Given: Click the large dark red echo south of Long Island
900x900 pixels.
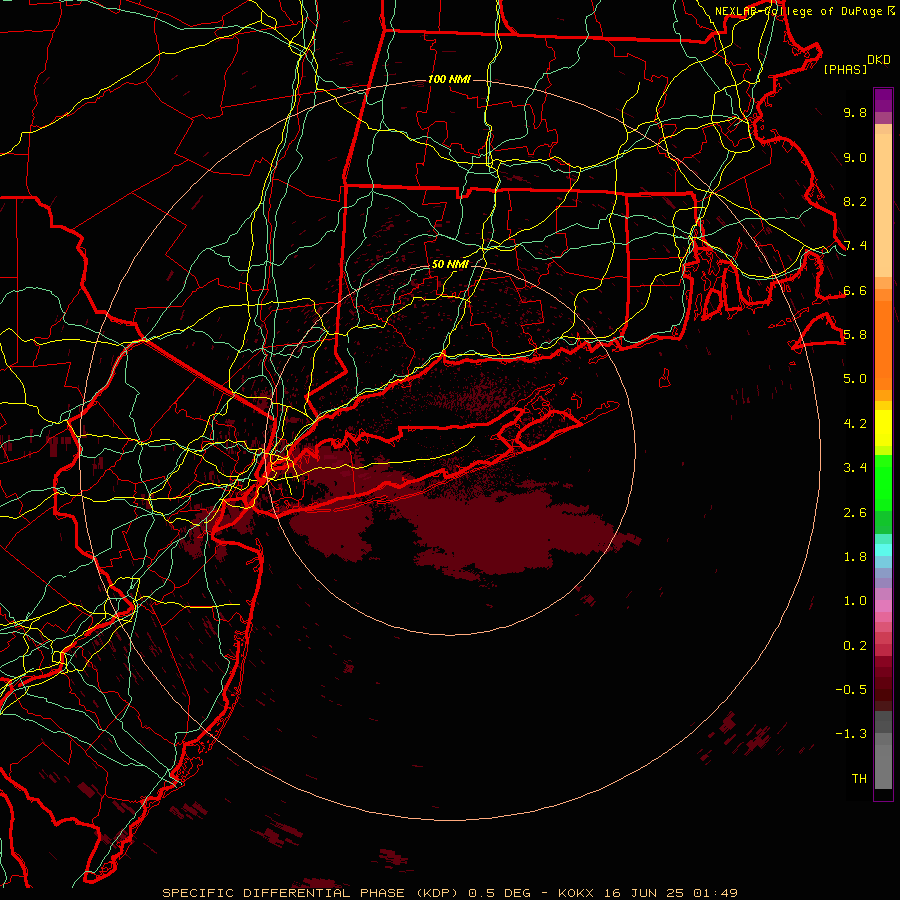Looking at the screenshot, I should click(x=505, y=531).
